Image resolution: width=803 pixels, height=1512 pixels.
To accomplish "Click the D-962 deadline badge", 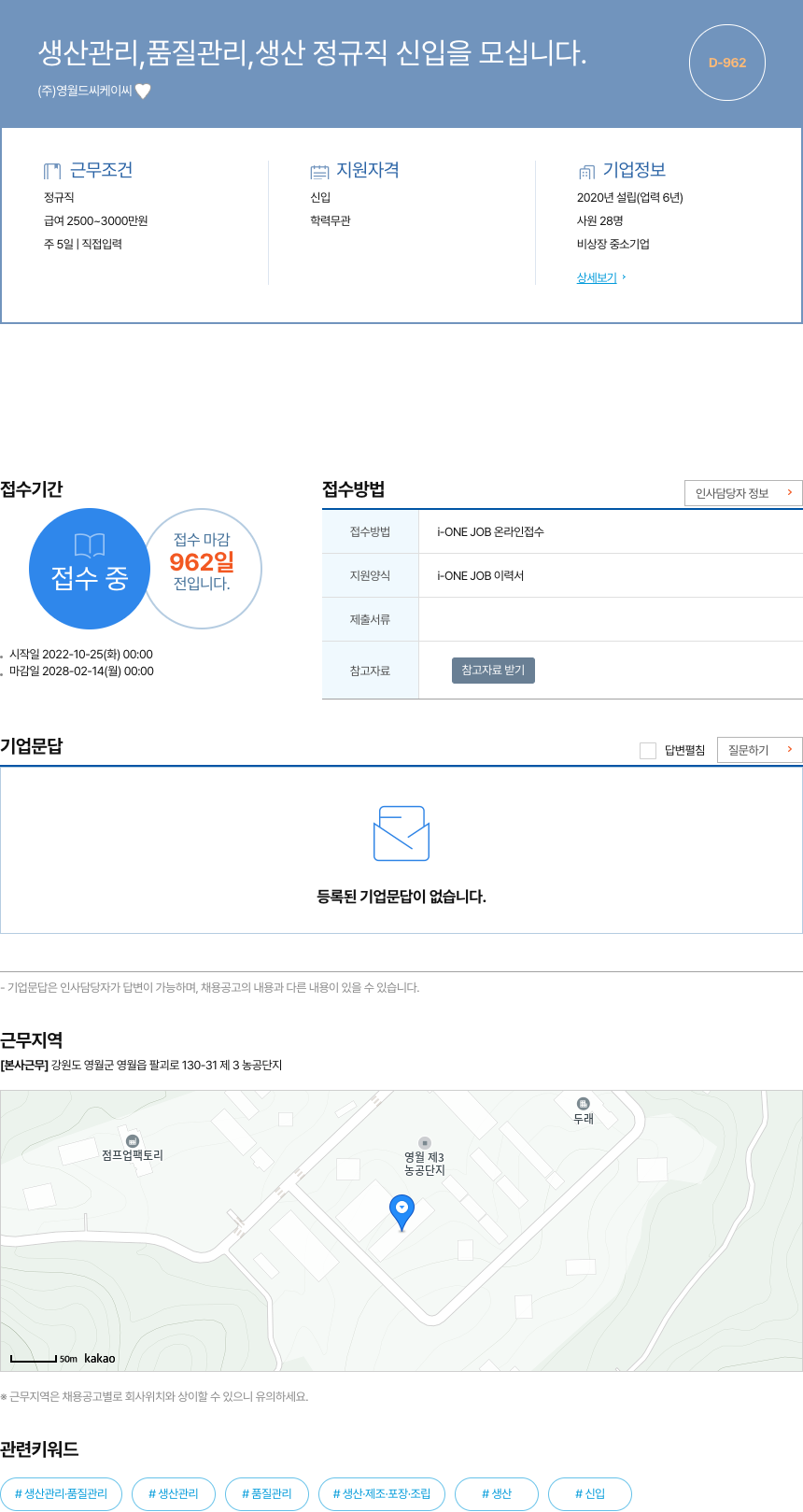I will tap(727, 63).
